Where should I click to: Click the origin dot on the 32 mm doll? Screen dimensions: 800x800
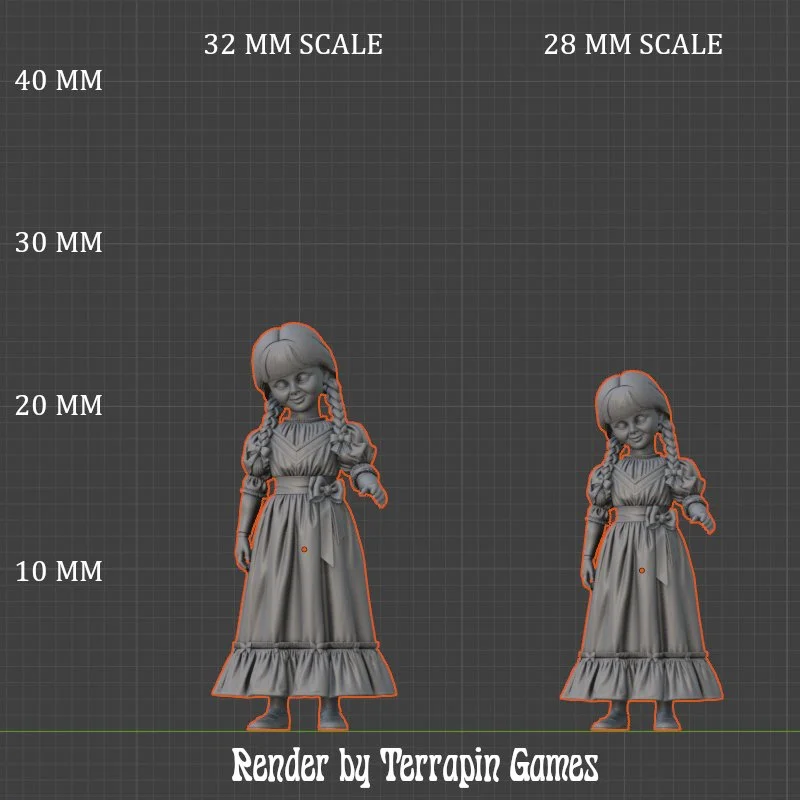tap(304, 549)
